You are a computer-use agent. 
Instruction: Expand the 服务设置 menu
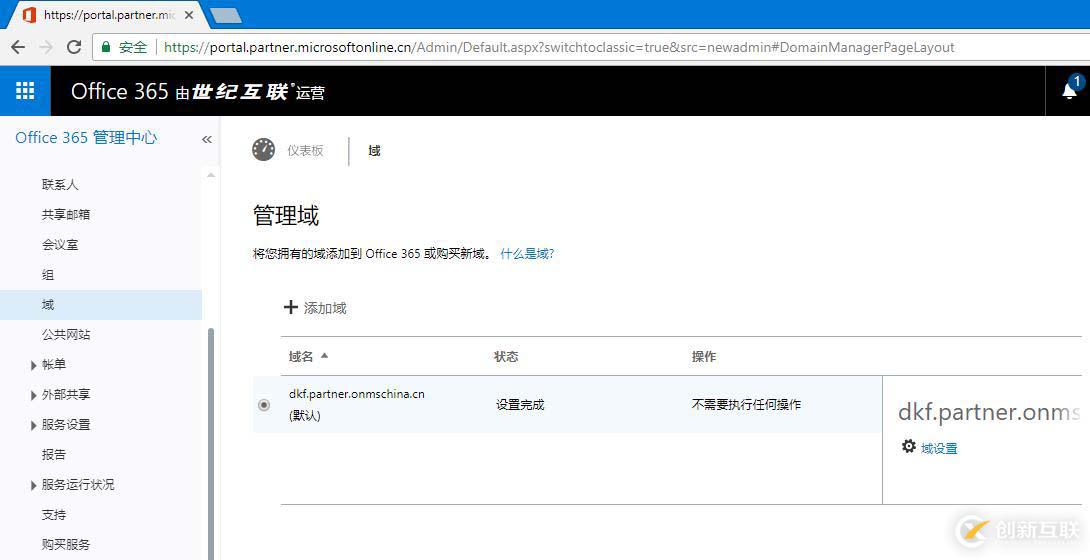(33, 425)
